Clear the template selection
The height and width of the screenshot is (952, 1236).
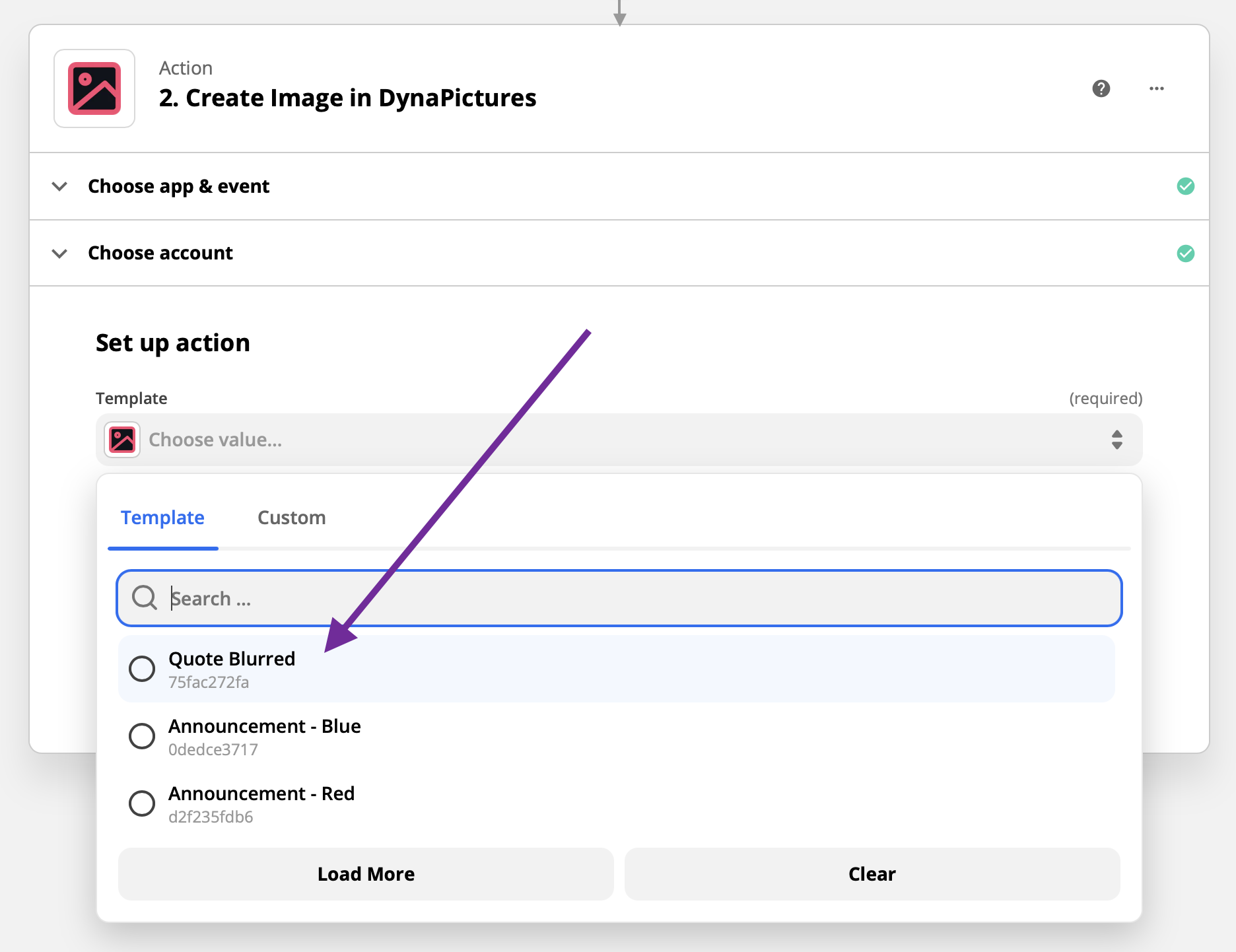pos(872,874)
